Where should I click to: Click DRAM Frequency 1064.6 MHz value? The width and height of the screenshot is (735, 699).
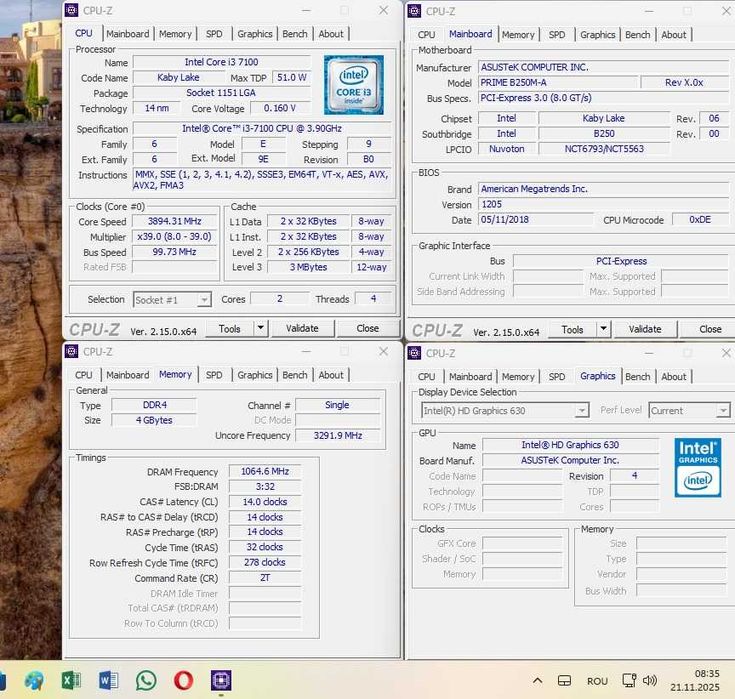coord(265,471)
